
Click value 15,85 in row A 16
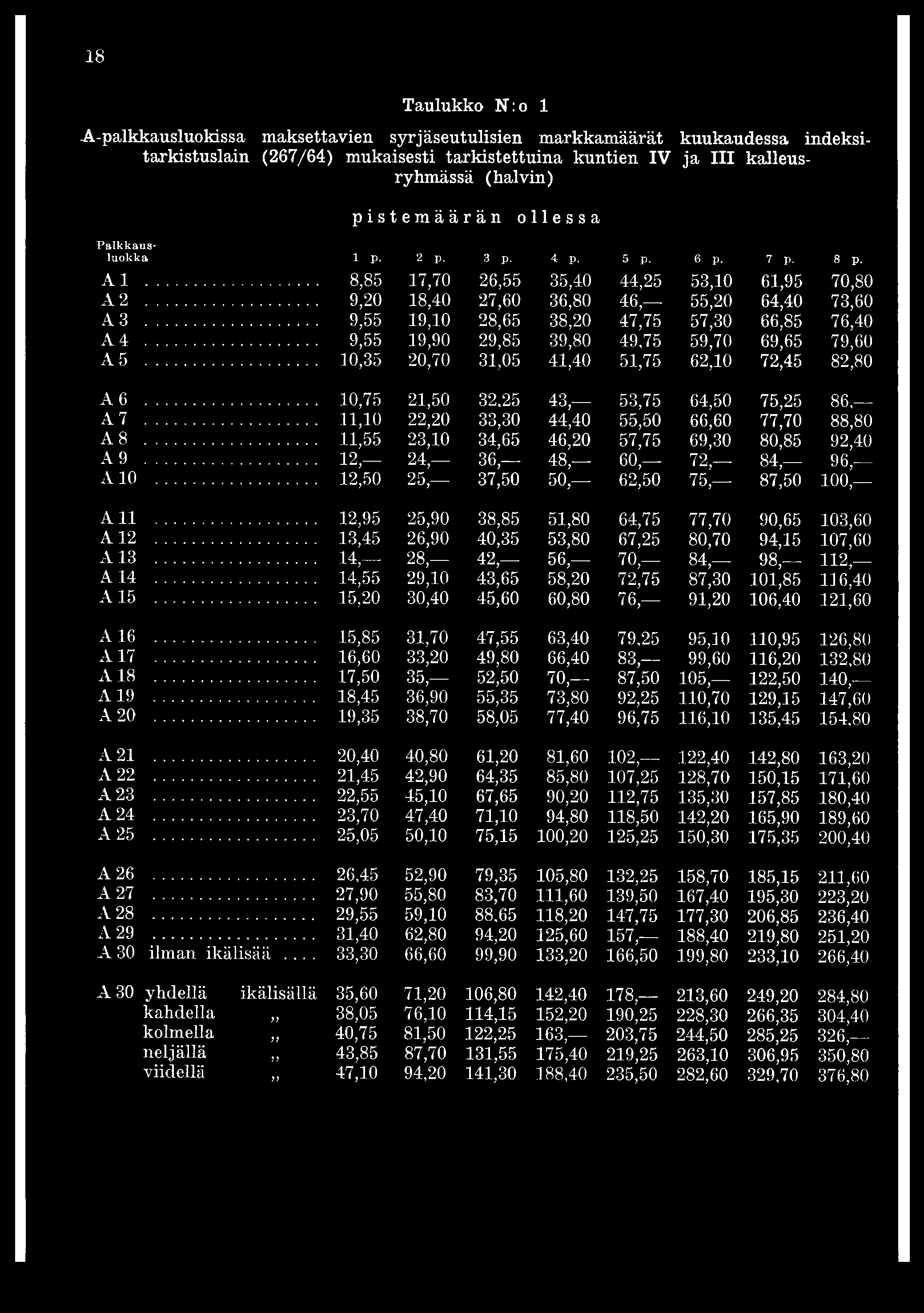point(360,638)
